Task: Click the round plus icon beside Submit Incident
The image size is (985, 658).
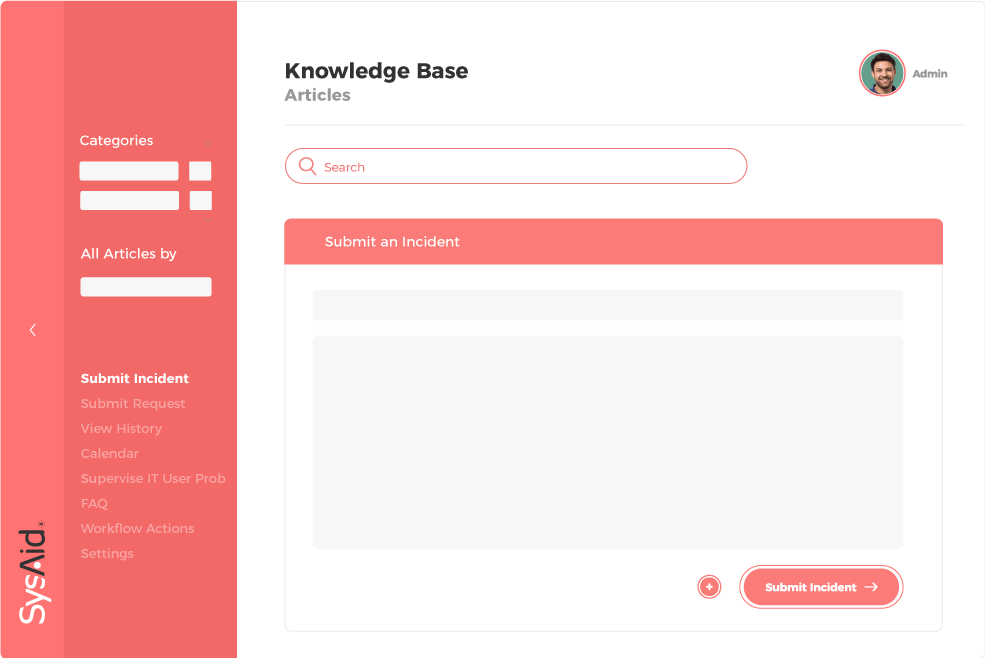Action: click(x=709, y=587)
